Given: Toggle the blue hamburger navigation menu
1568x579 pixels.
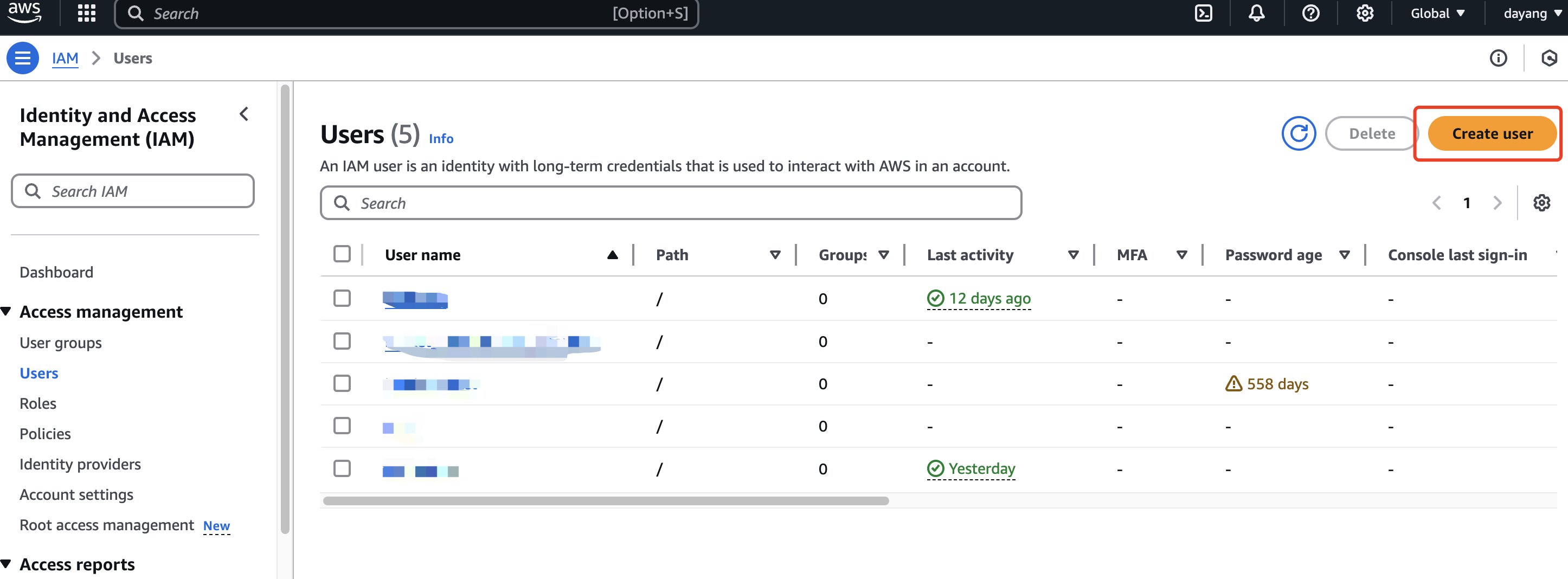Looking at the screenshot, I should pos(23,58).
